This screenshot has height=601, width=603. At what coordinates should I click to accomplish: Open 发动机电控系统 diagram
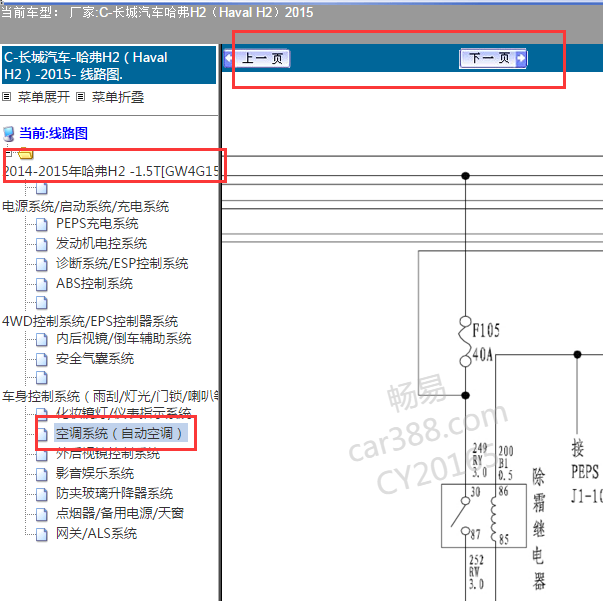(x=102, y=243)
